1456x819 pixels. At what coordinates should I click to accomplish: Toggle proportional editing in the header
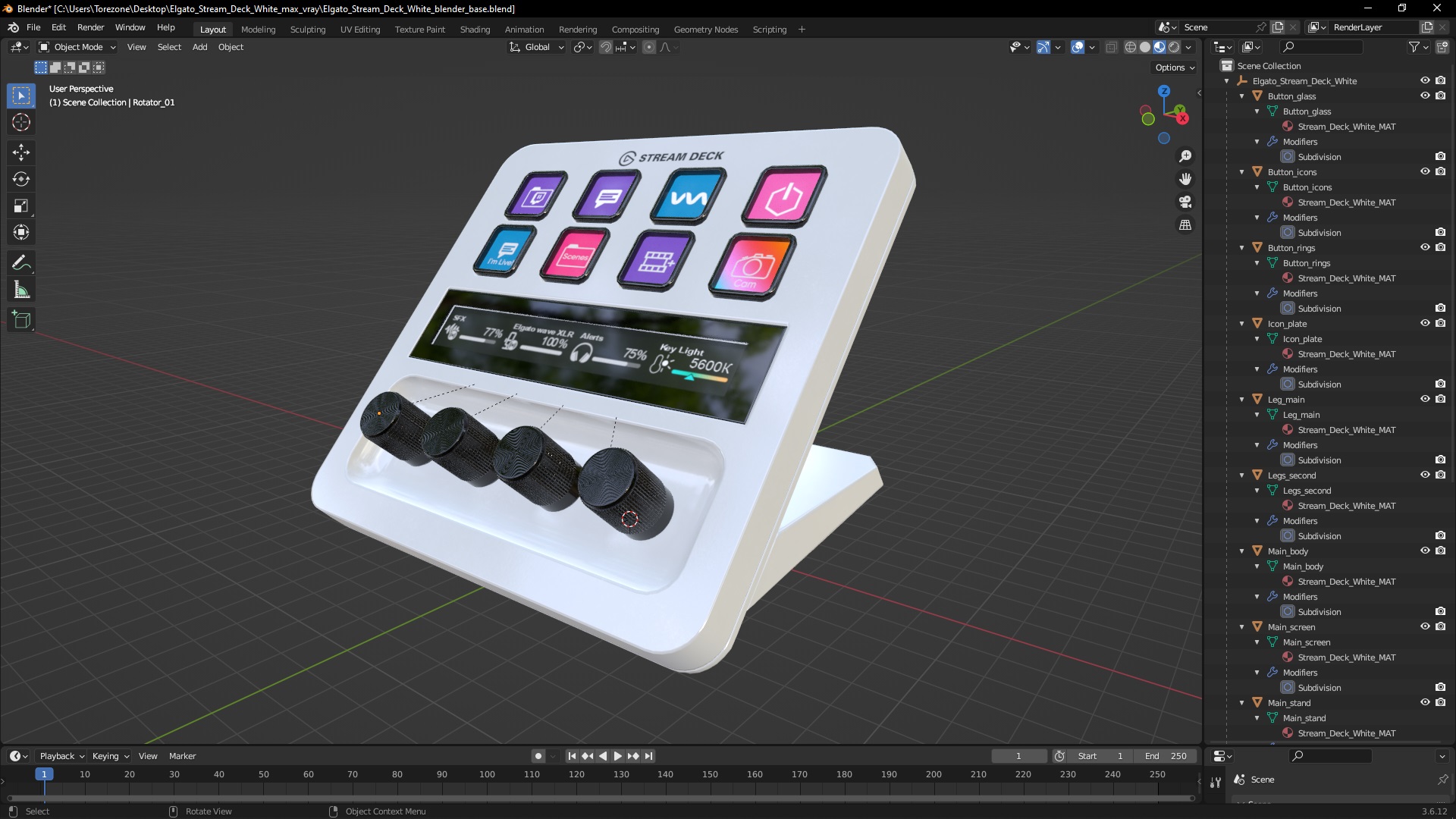coord(649,47)
